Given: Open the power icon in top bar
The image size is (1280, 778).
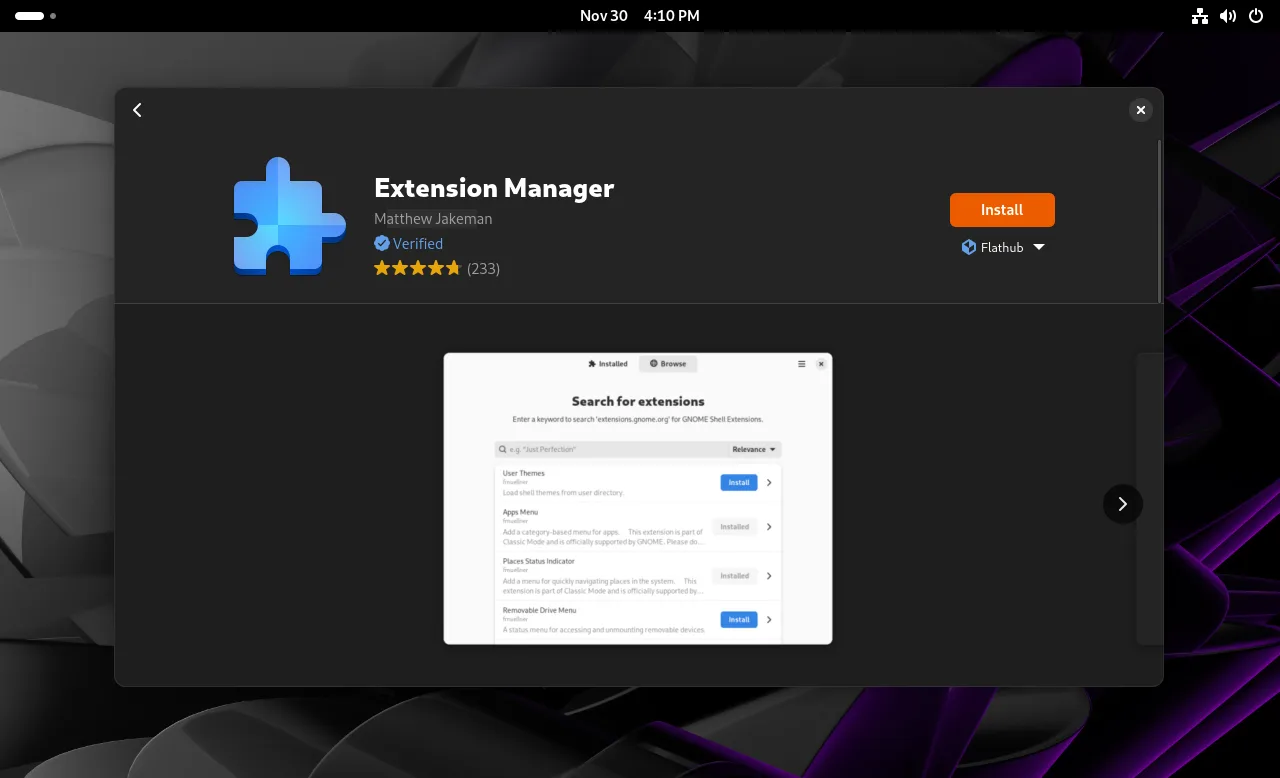Looking at the screenshot, I should click(1256, 16).
